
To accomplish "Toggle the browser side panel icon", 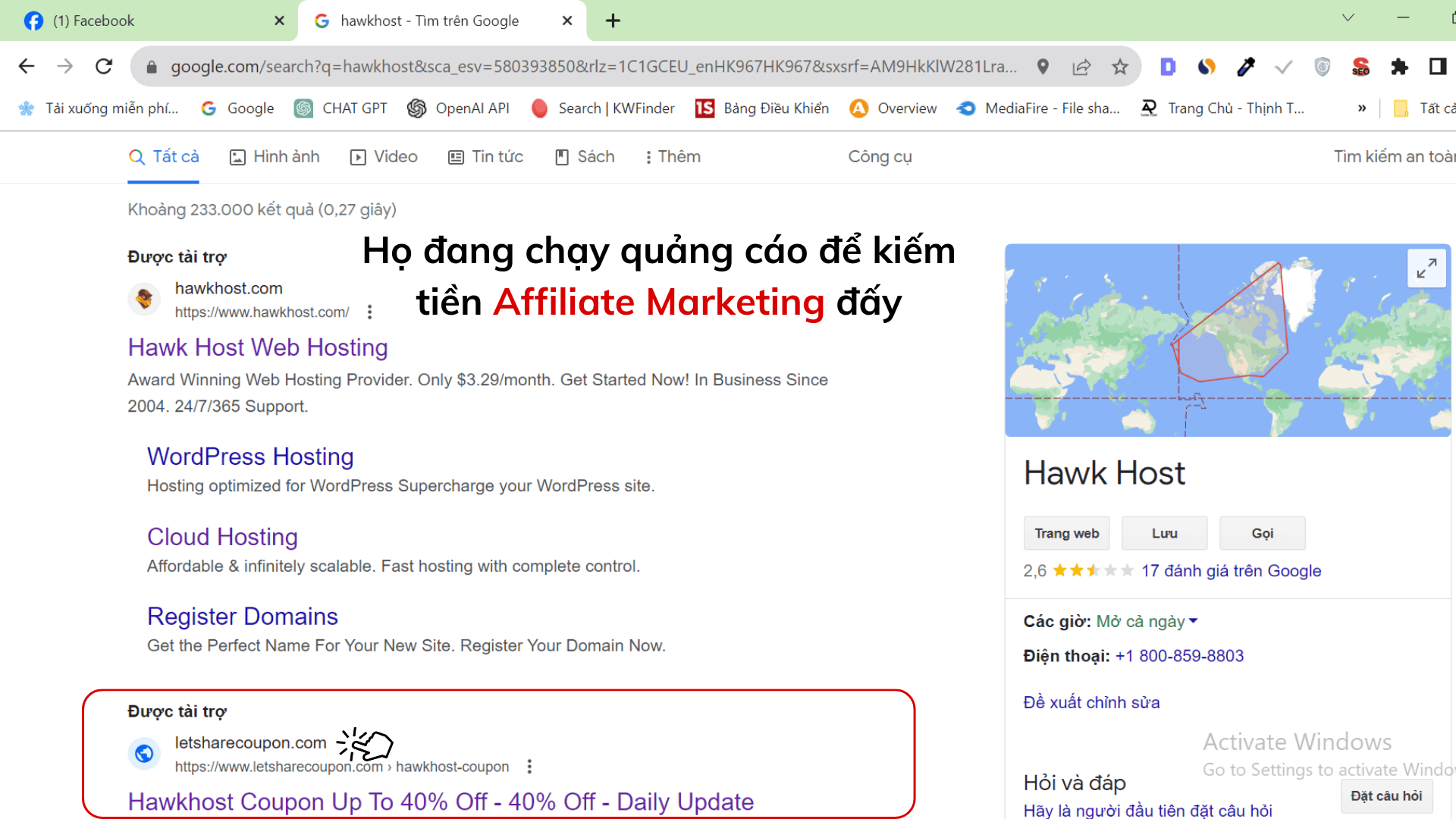I will click(1438, 67).
